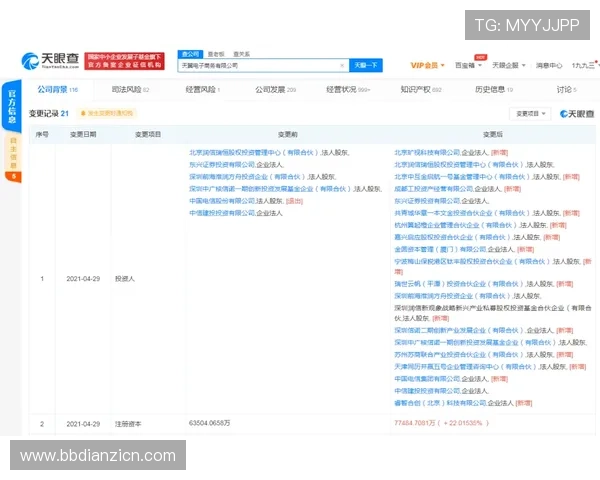Open 成都工投资产经营有限公司 link
This screenshot has width=600, height=480.
(x=434, y=189)
